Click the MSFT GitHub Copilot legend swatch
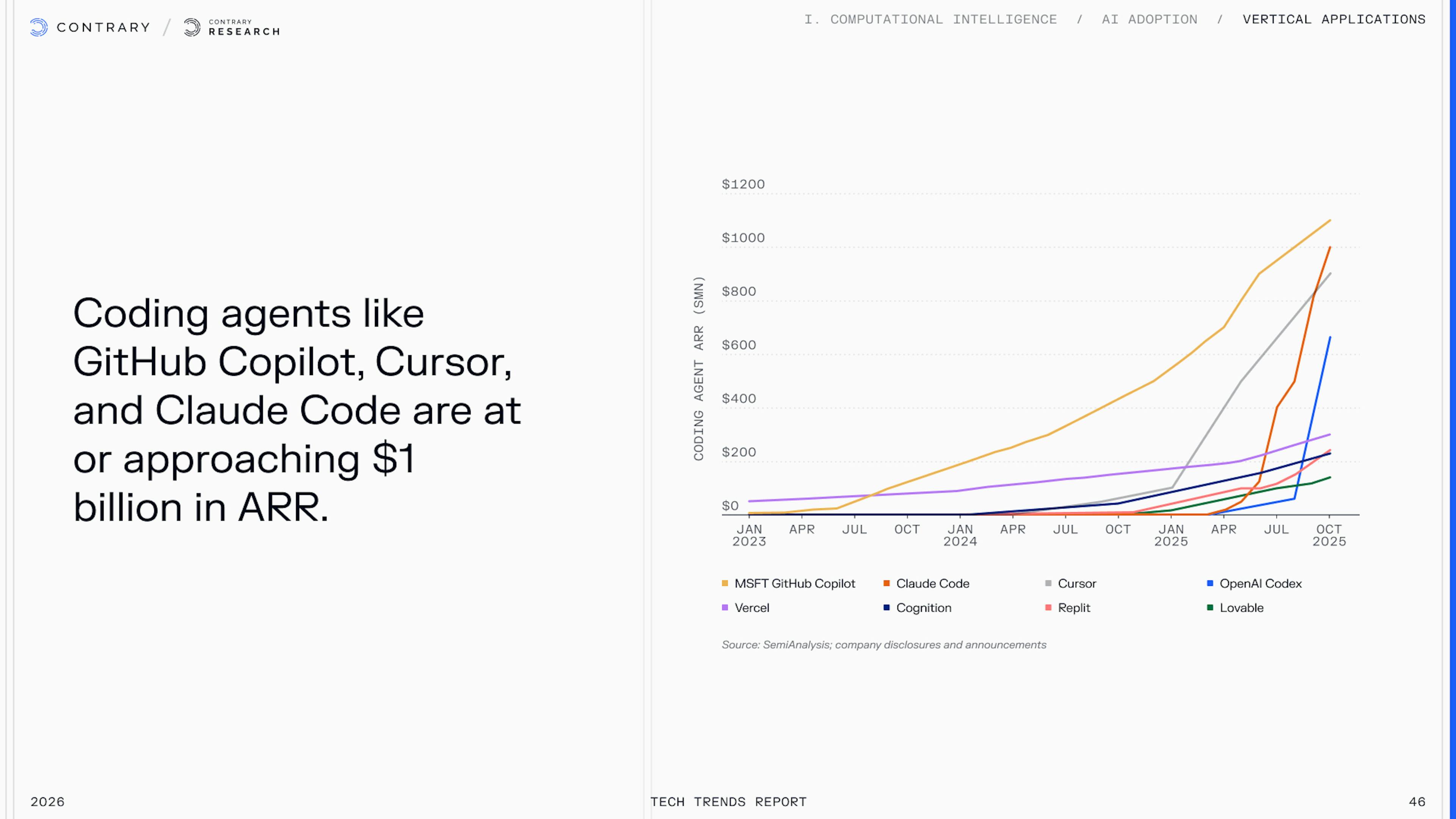 pos(725,583)
